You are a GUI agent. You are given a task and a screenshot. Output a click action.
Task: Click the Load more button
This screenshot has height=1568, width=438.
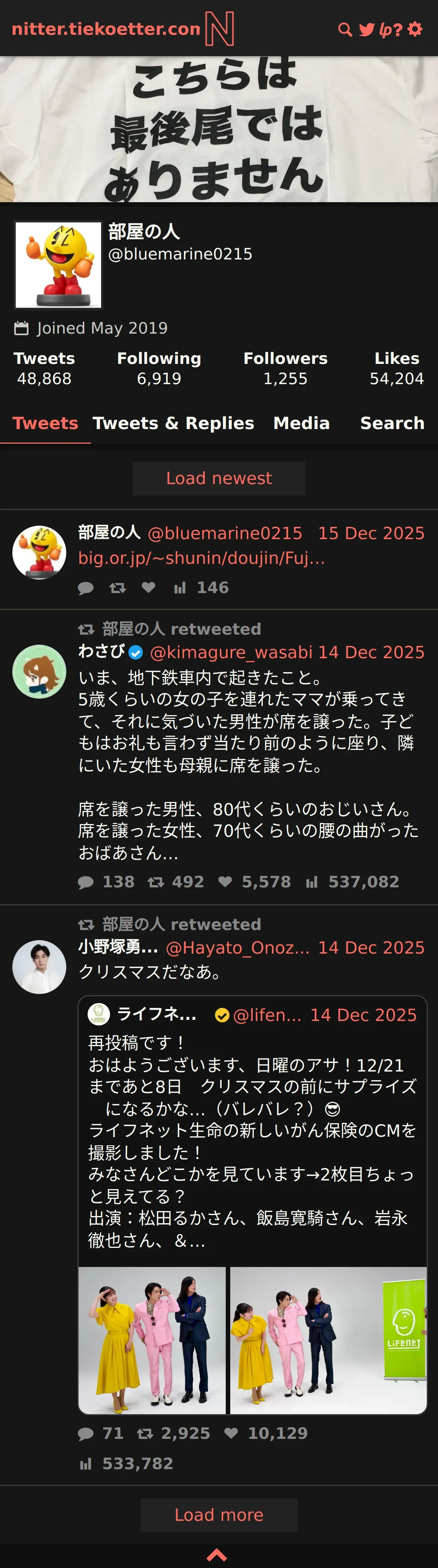click(x=219, y=1515)
